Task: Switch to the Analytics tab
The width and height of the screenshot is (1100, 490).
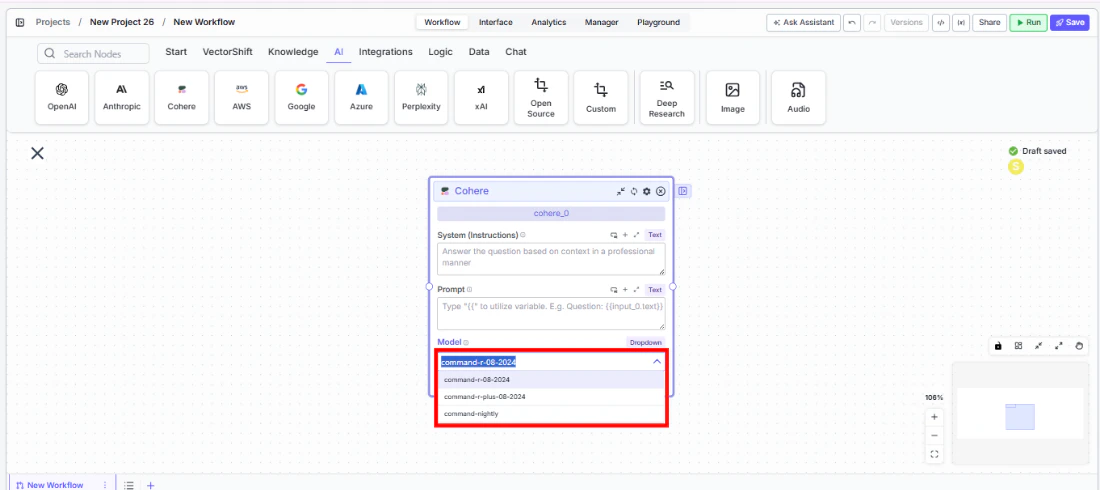Action: 549,22
